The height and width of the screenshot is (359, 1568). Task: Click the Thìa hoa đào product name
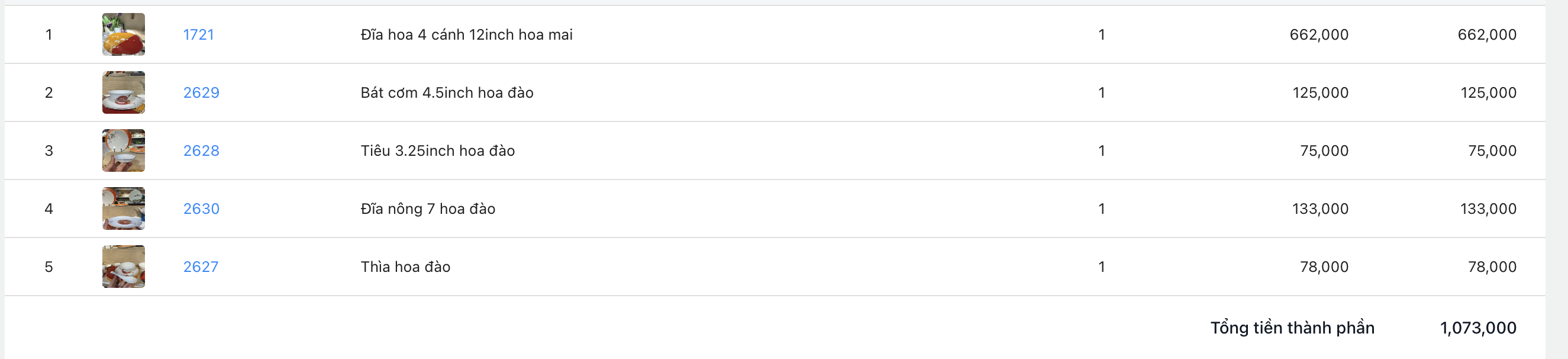click(405, 267)
